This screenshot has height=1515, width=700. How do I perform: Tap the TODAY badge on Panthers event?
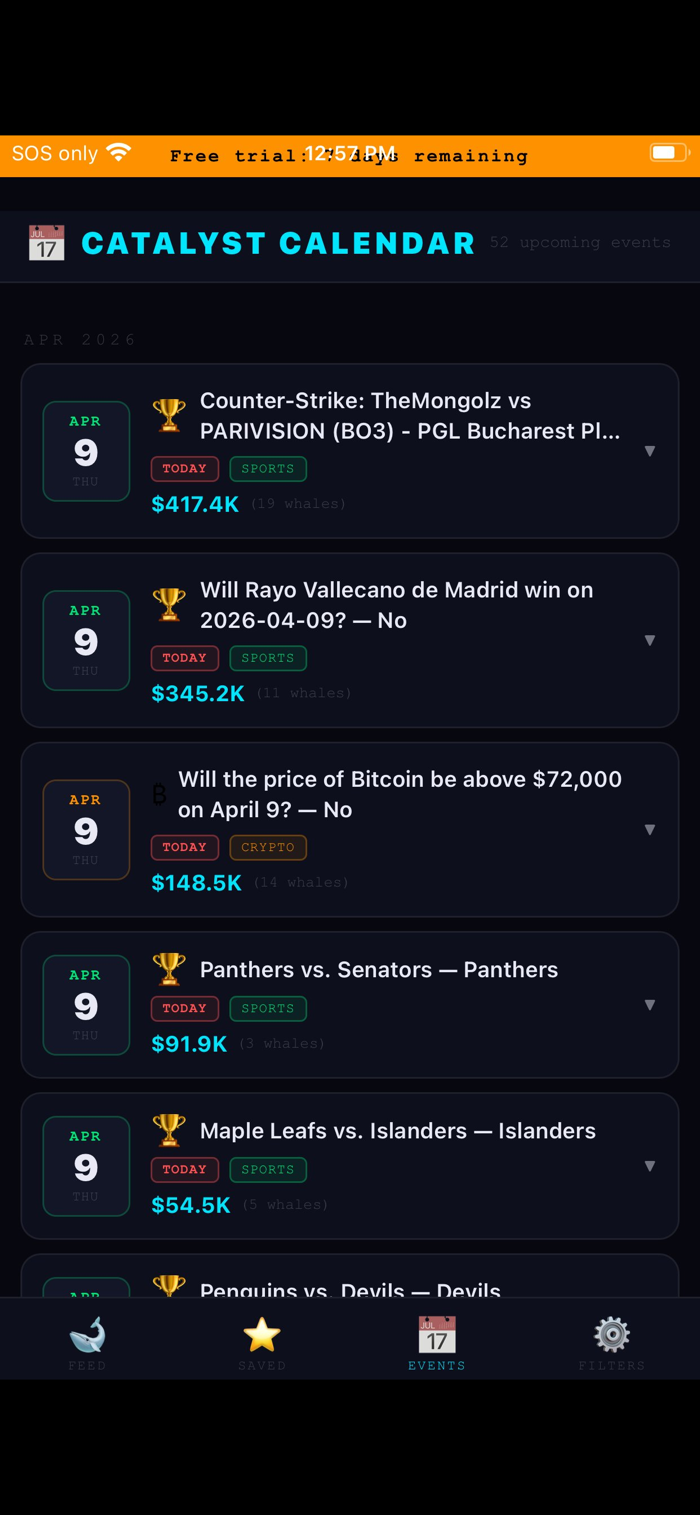click(184, 1008)
